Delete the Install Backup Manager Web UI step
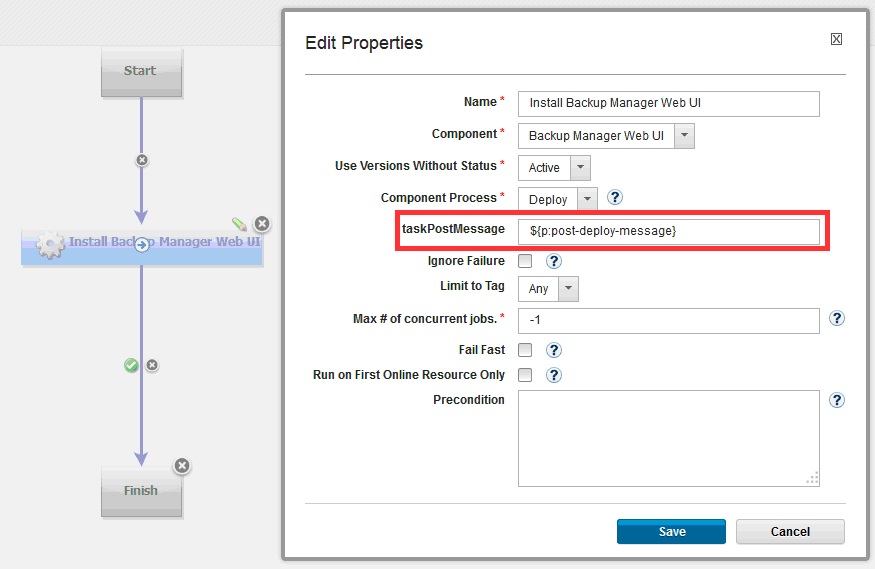 tap(261, 224)
